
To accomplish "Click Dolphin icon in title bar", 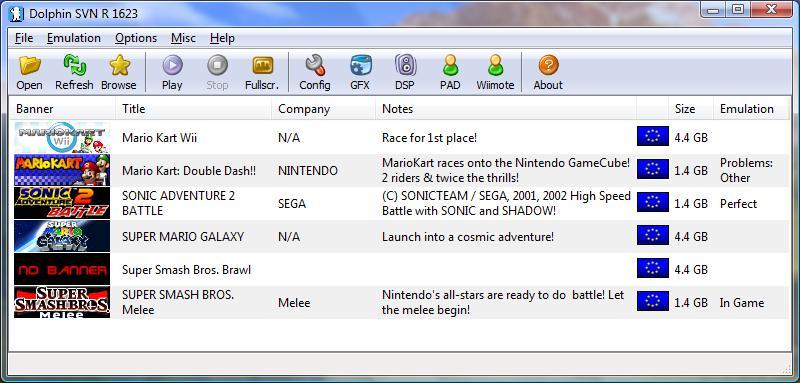I will (x=17, y=14).
